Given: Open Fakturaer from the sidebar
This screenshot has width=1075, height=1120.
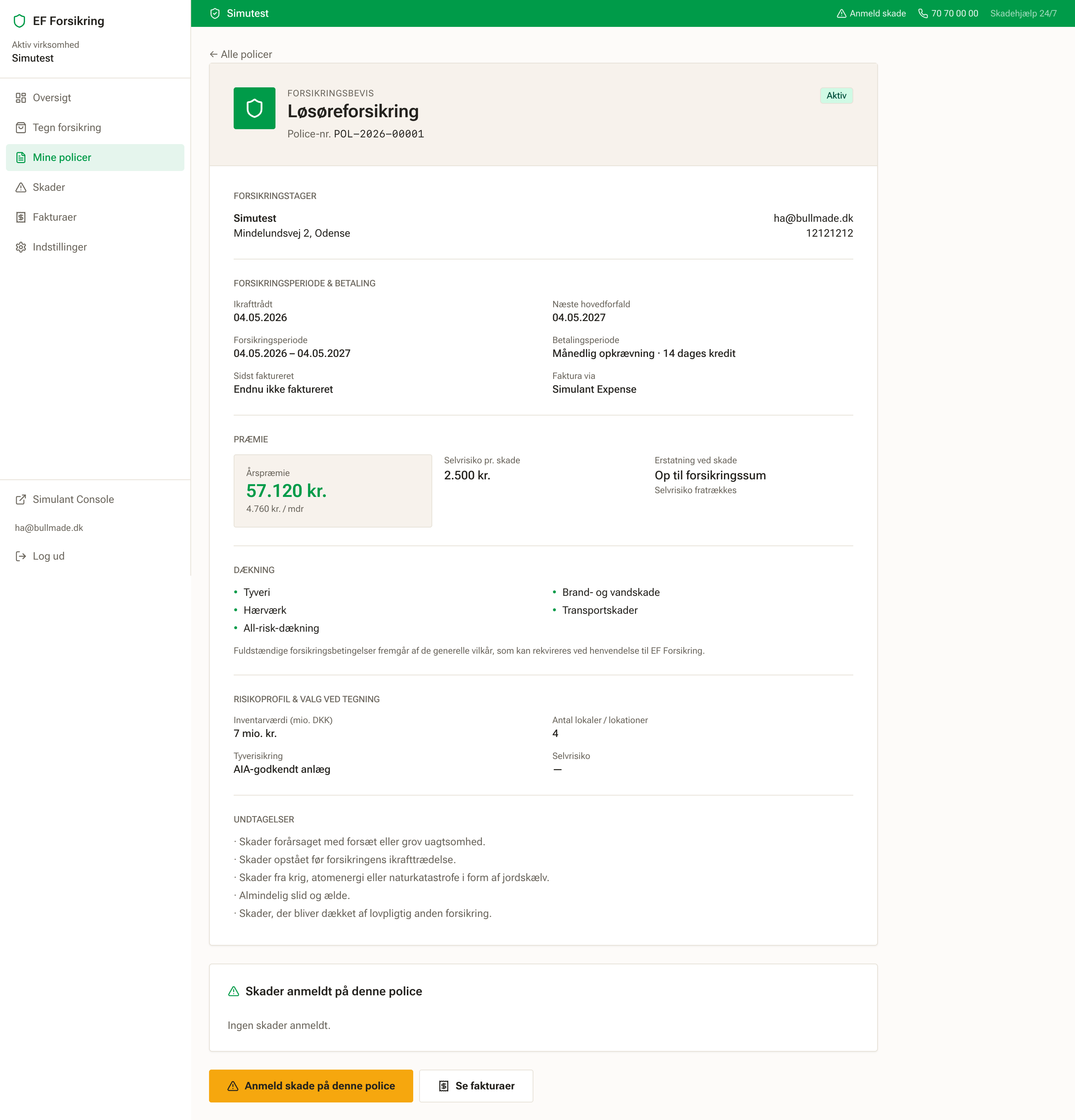Looking at the screenshot, I should click(95, 217).
